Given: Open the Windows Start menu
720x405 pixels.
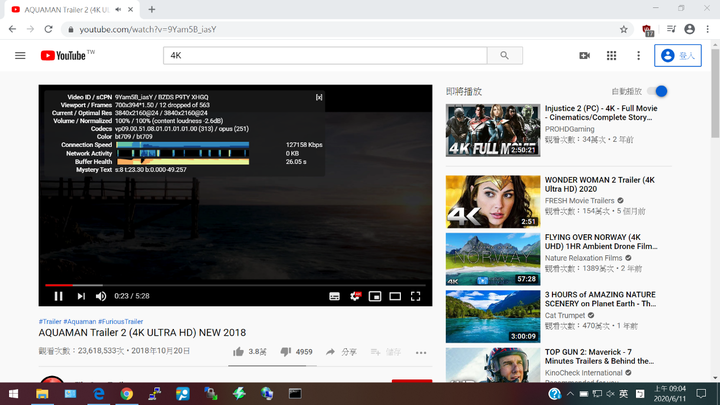Looking at the screenshot, I should tap(13, 394).
